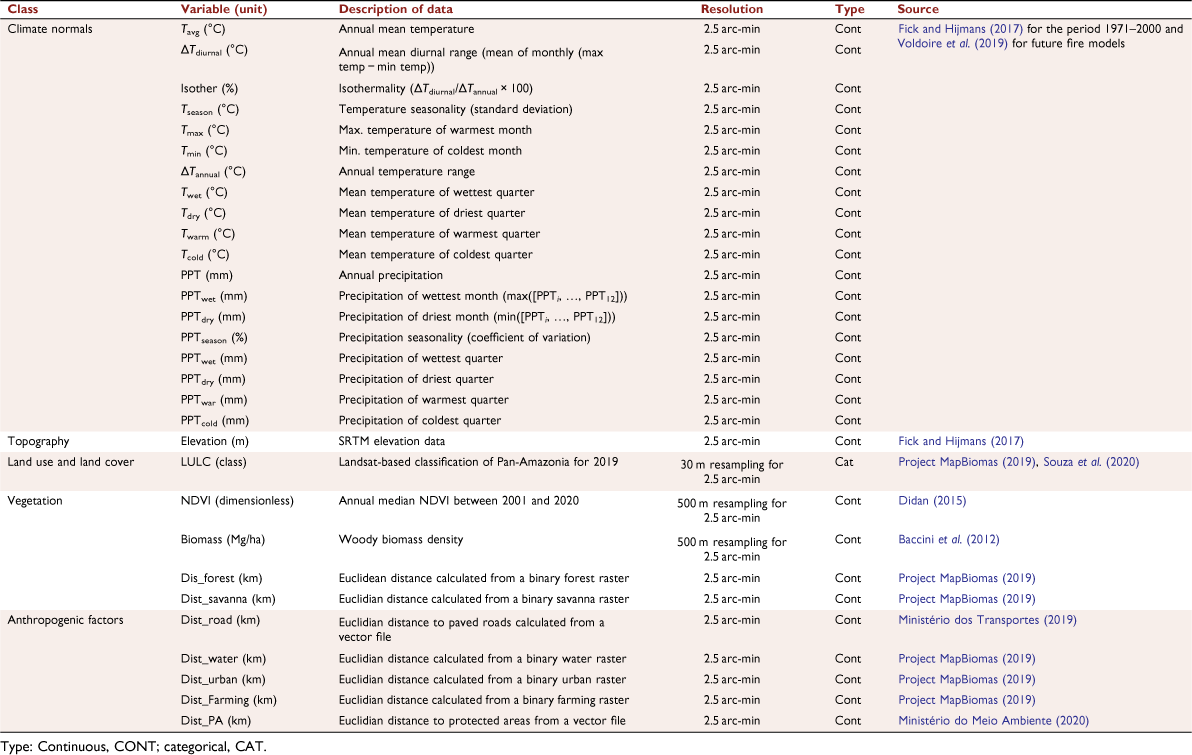This screenshot has height=755, width=1192.
Task: Select the "Anthropogenic factors" class cell
Action: coord(65,620)
